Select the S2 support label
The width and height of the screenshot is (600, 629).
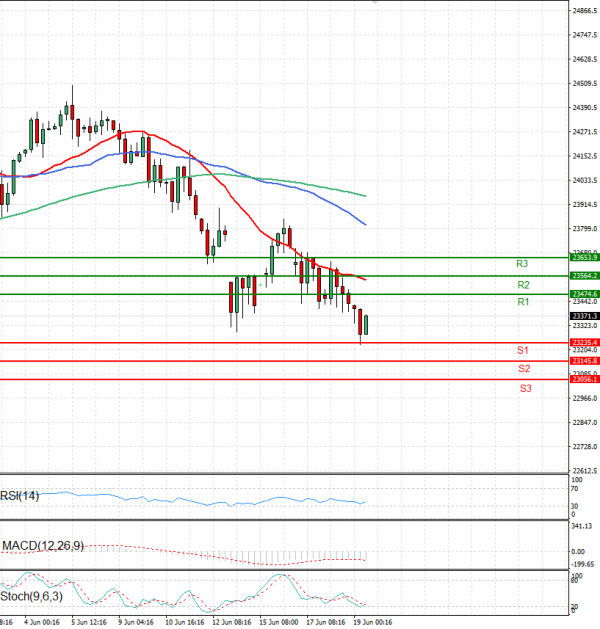pos(524,369)
